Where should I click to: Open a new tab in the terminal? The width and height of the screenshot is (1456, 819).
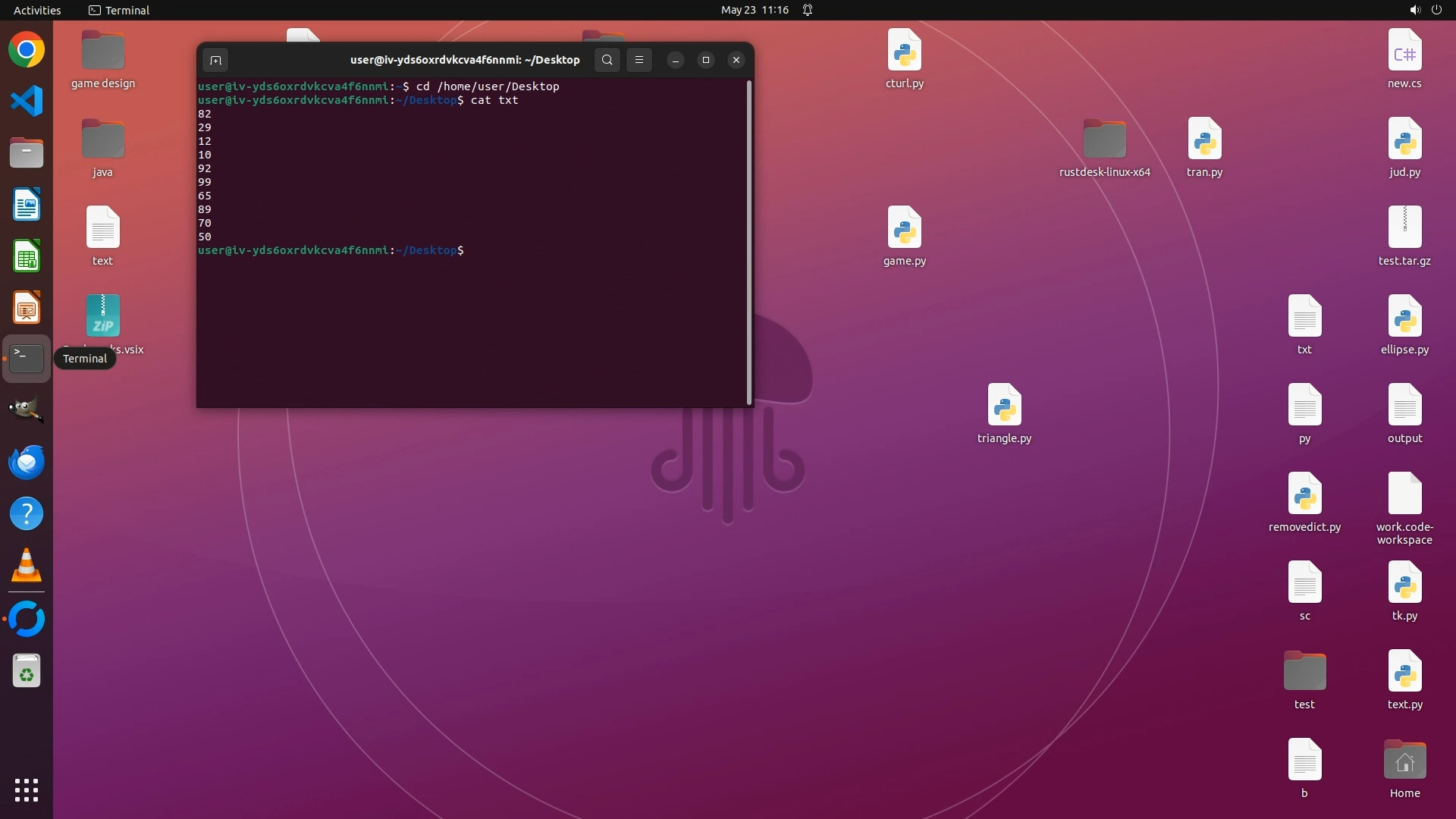pyautogui.click(x=215, y=60)
